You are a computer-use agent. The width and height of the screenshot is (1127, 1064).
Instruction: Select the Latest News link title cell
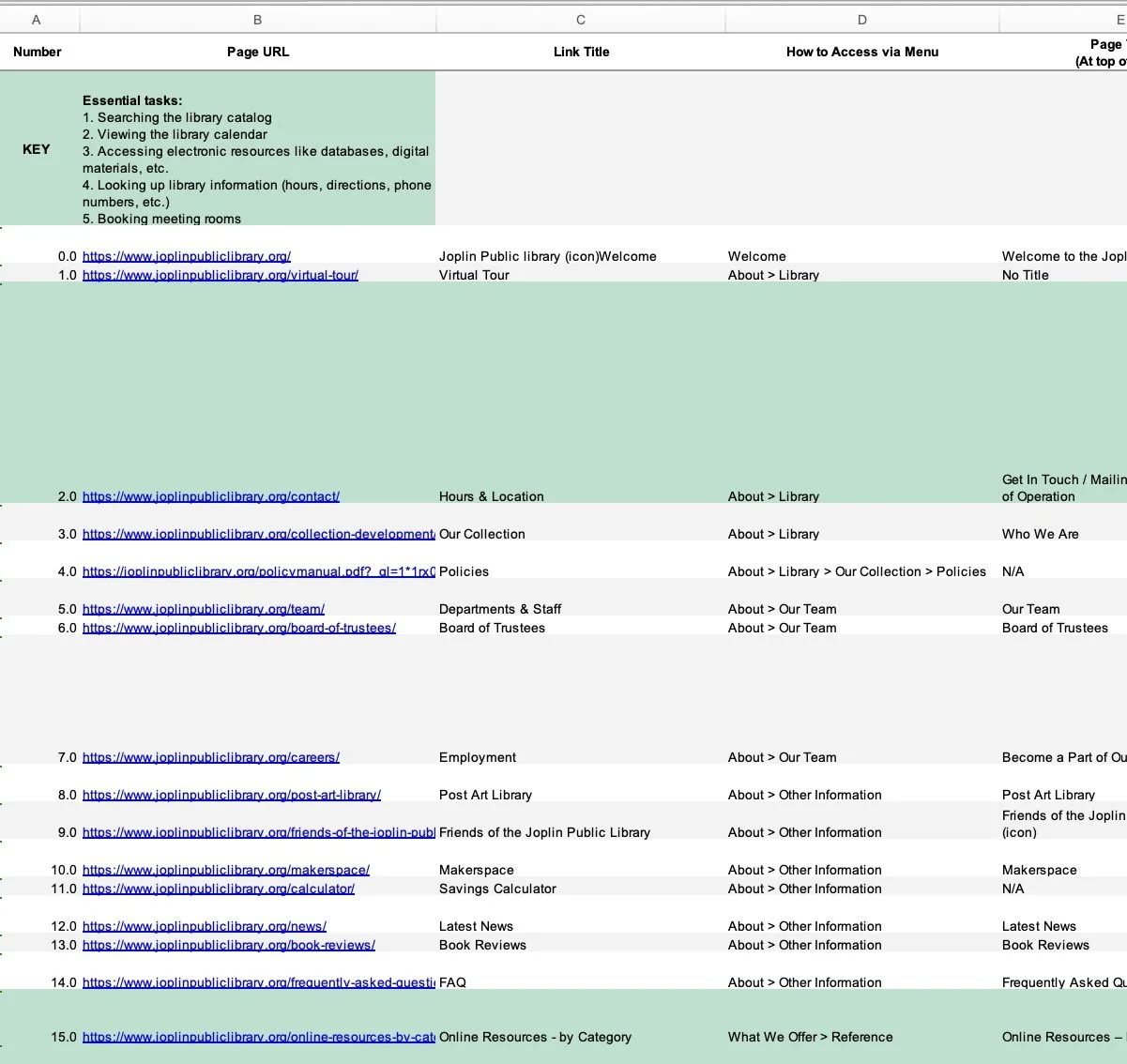(580, 915)
